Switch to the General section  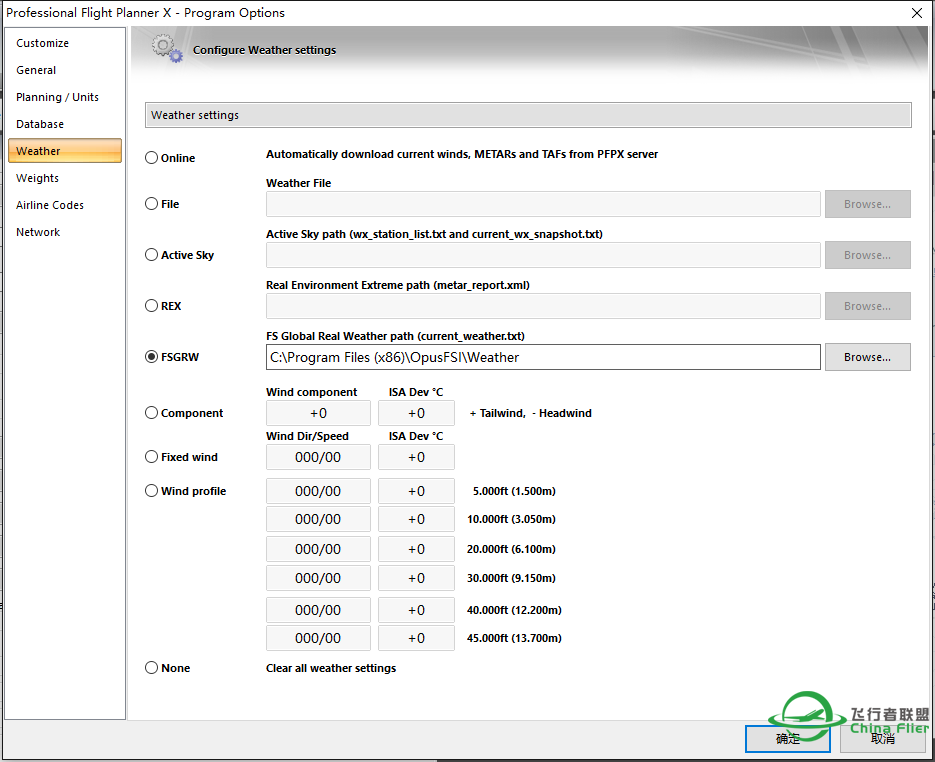coord(36,70)
